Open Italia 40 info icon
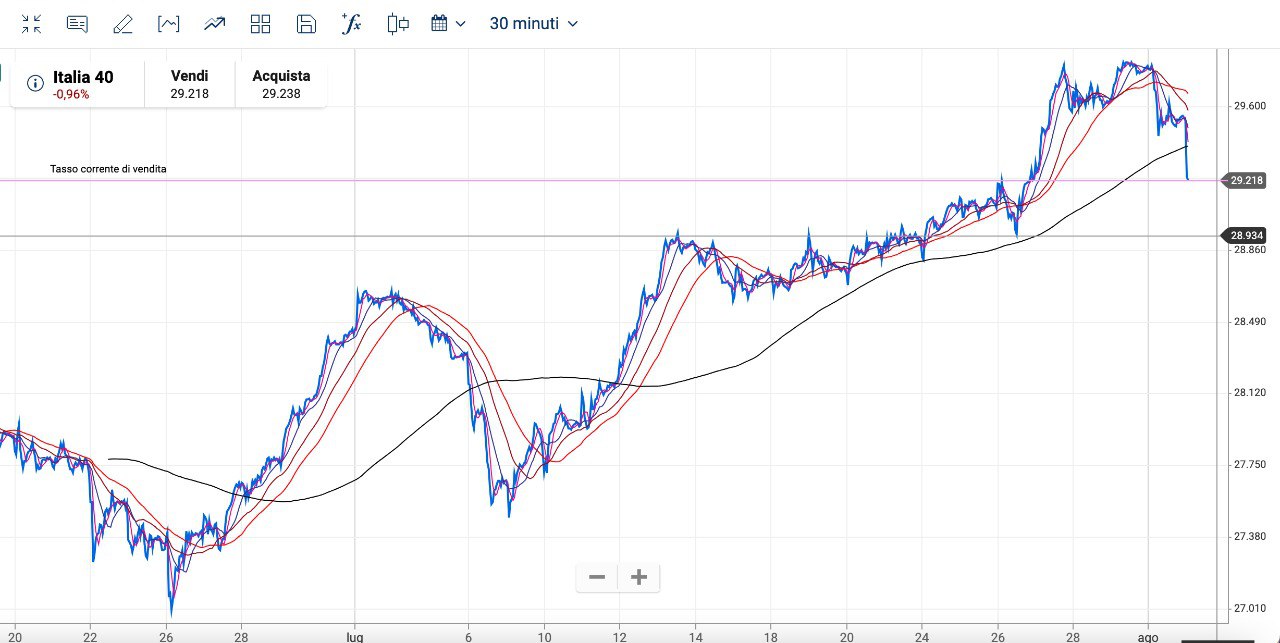 coord(35,83)
